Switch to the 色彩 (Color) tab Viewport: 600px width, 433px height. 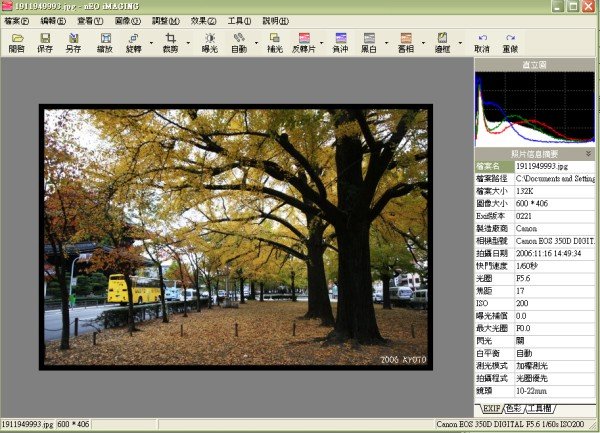pyautogui.click(x=514, y=409)
